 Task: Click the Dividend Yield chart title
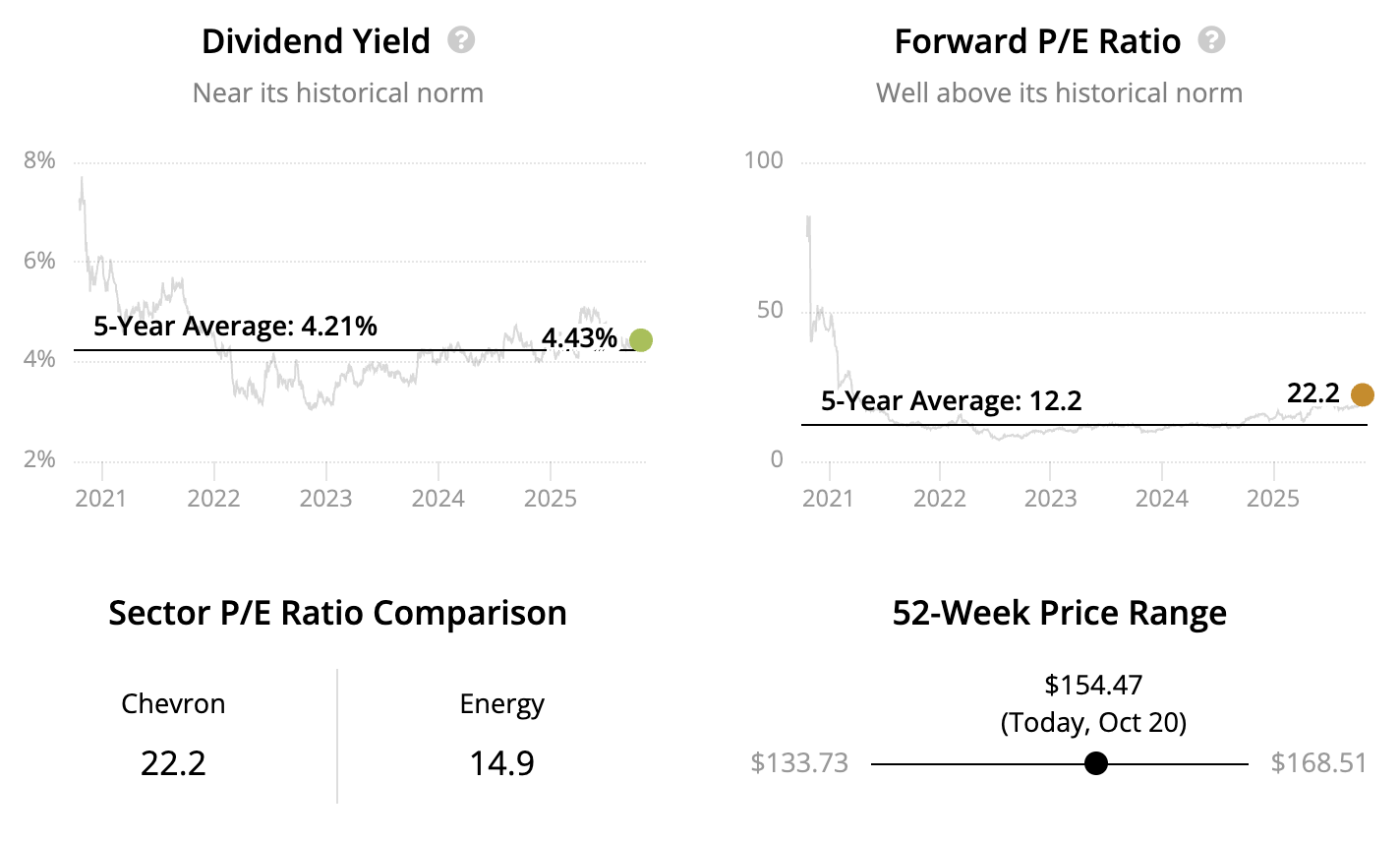[x=316, y=41]
